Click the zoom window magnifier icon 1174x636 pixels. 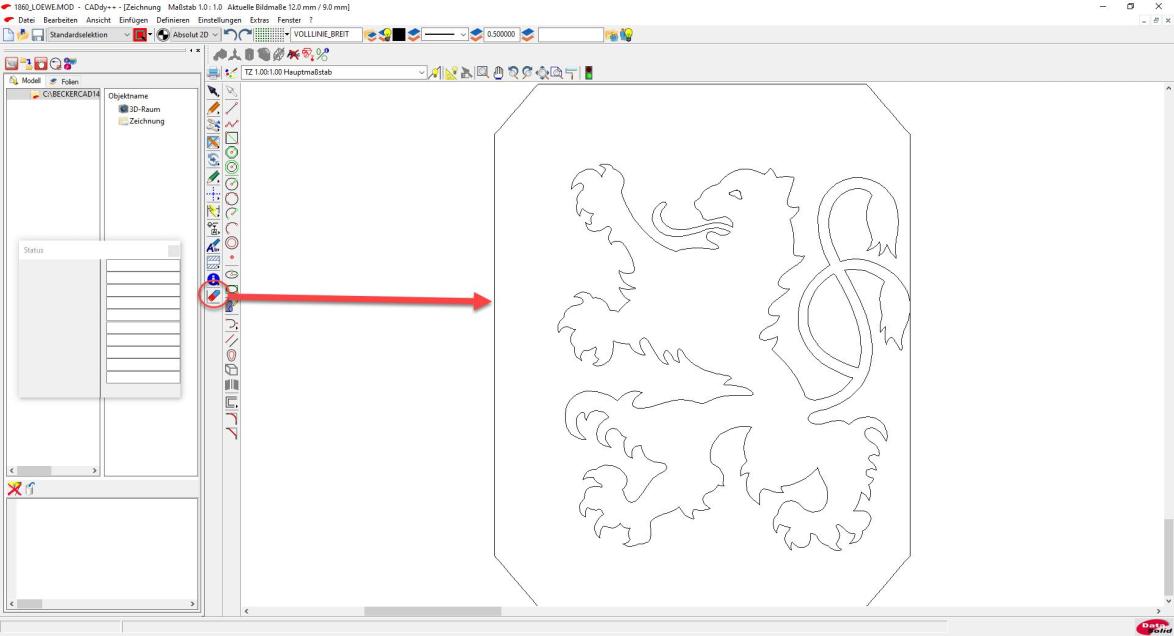tap(483, 73)
